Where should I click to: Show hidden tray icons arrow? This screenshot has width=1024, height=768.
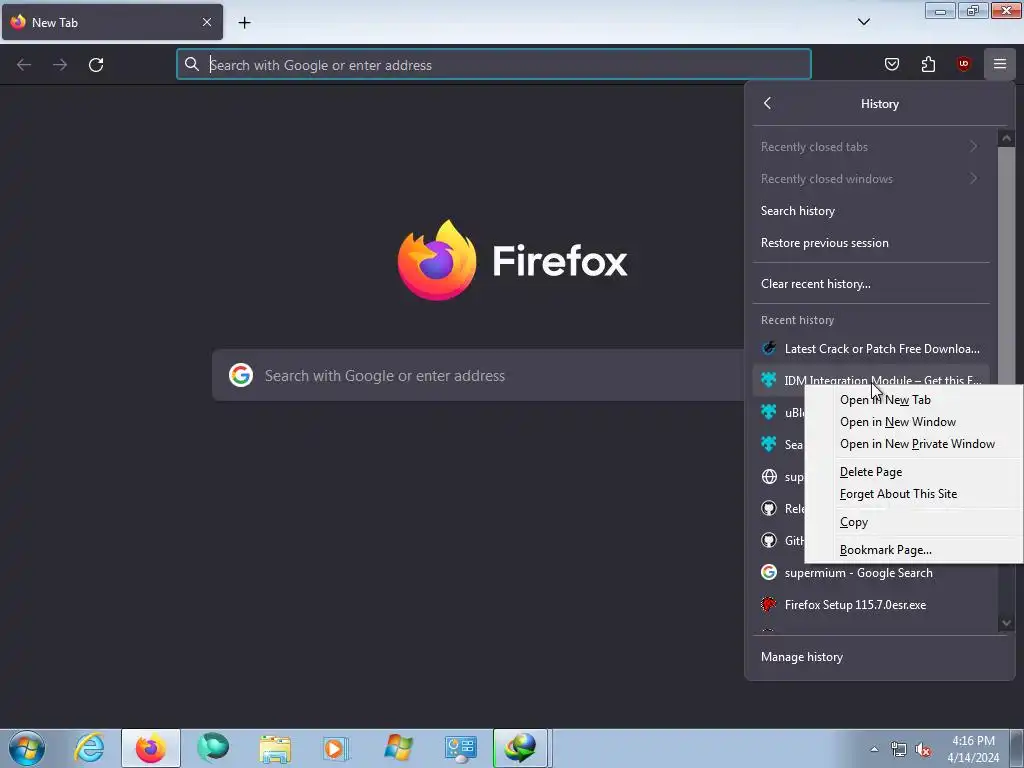874,749
